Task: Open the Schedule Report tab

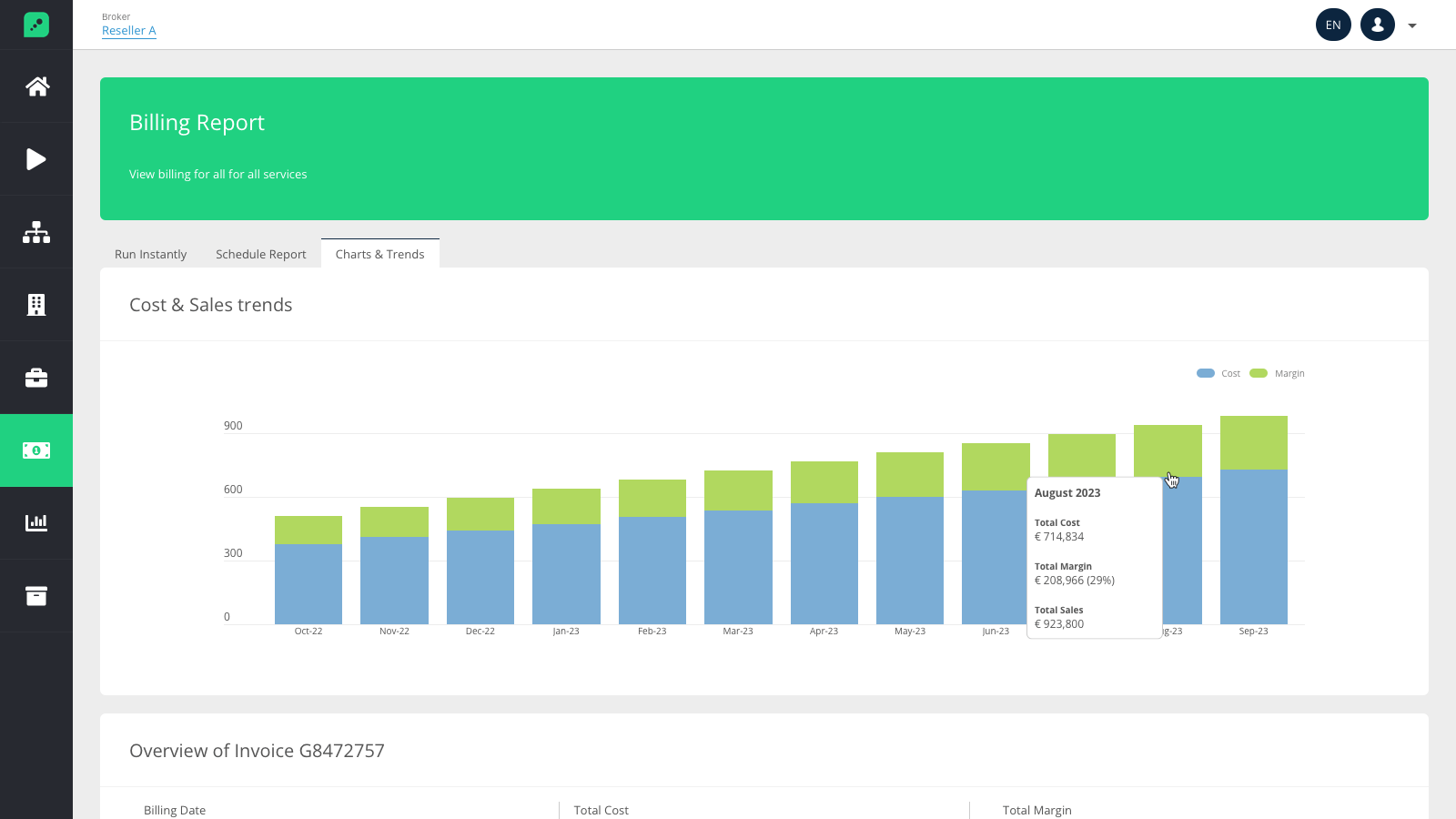Action: [x=260, y=254]
